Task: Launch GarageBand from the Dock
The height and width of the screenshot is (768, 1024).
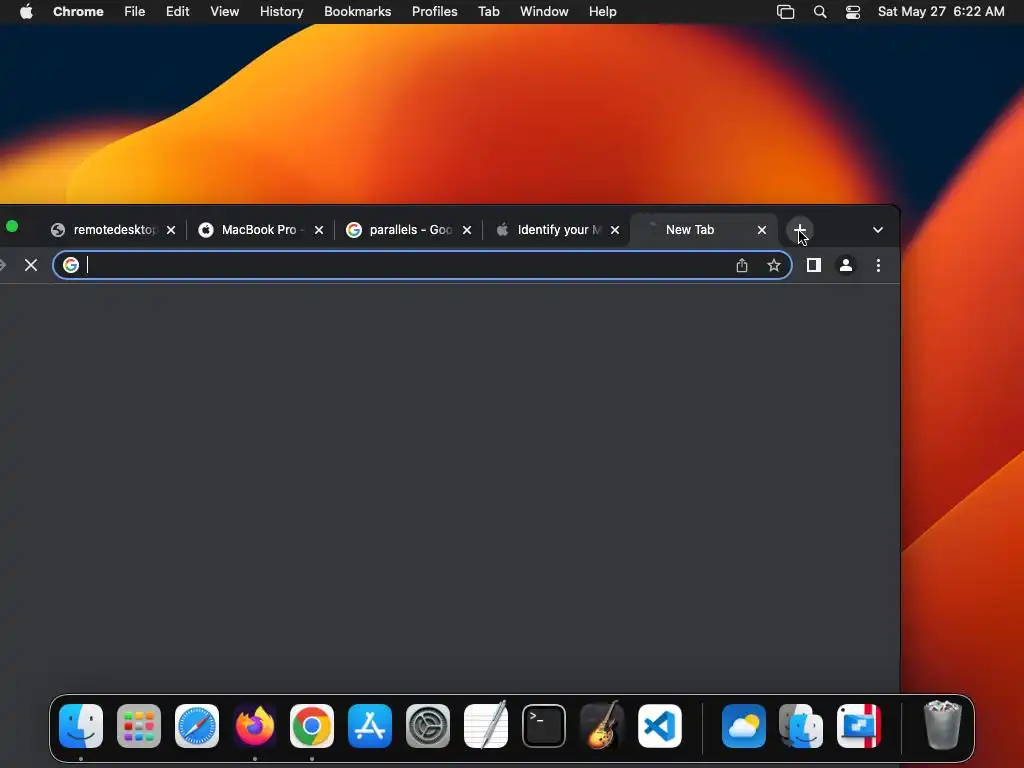Action: click(x=601, y=724)
